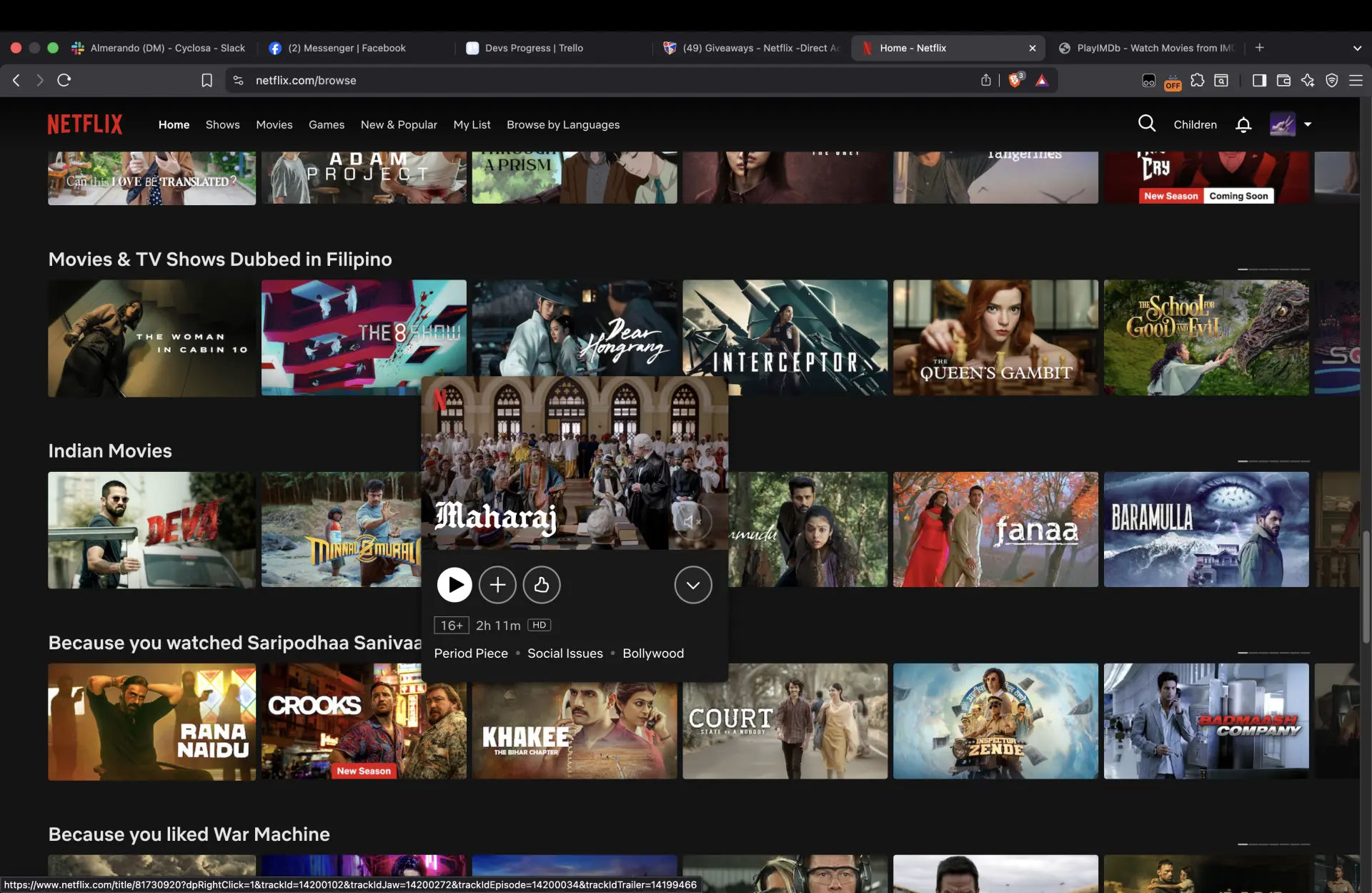Viewport: 1372px width, 893px height.
Task: Click the Netflix logo
Action: [85, 124]
